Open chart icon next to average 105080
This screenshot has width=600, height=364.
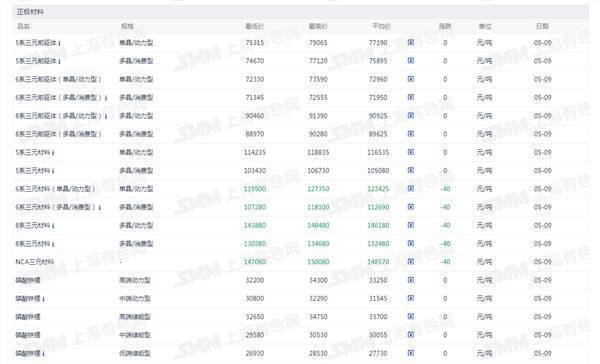[411, 170]
